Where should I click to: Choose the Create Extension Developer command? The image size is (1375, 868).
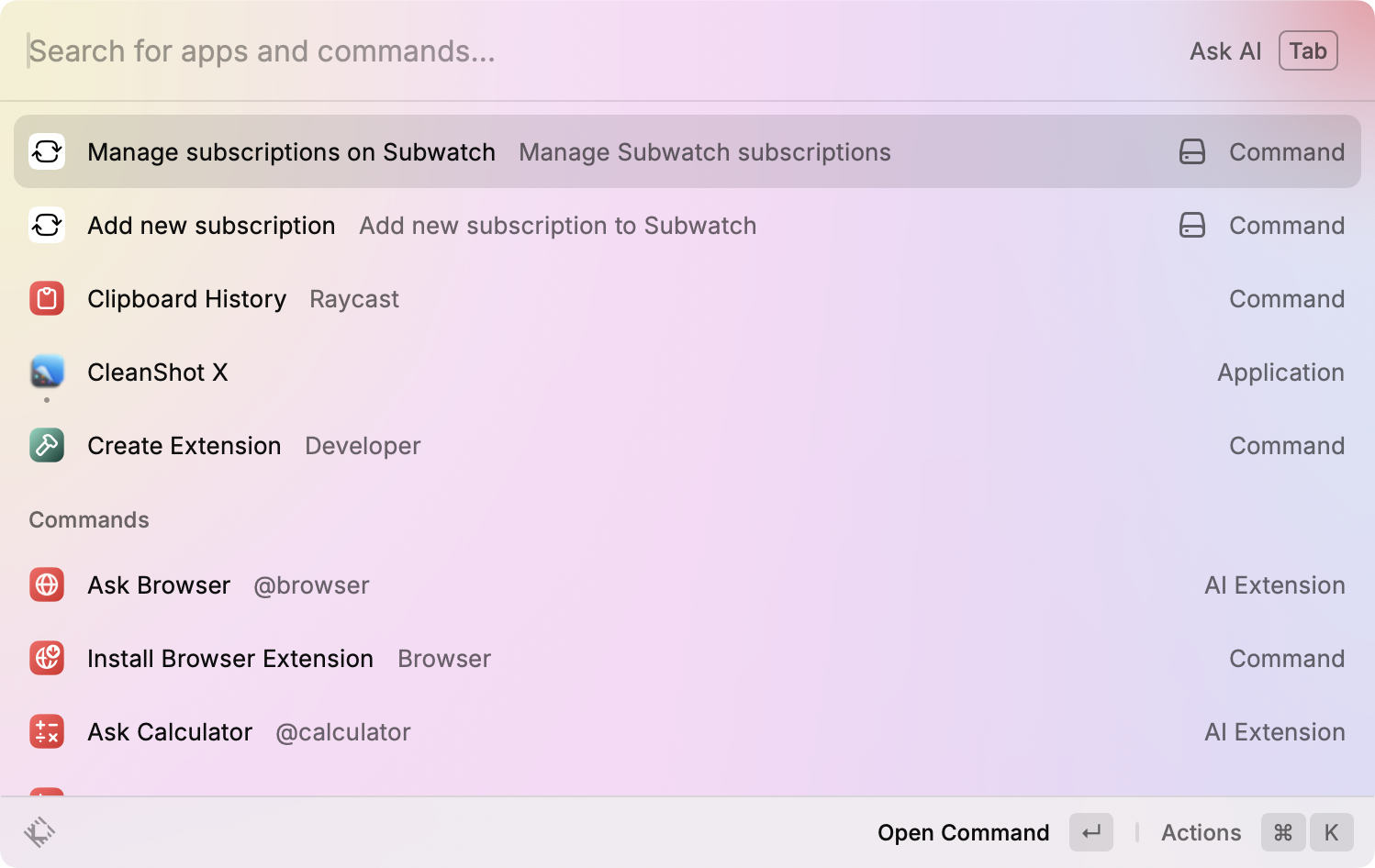tap(184, 445)
